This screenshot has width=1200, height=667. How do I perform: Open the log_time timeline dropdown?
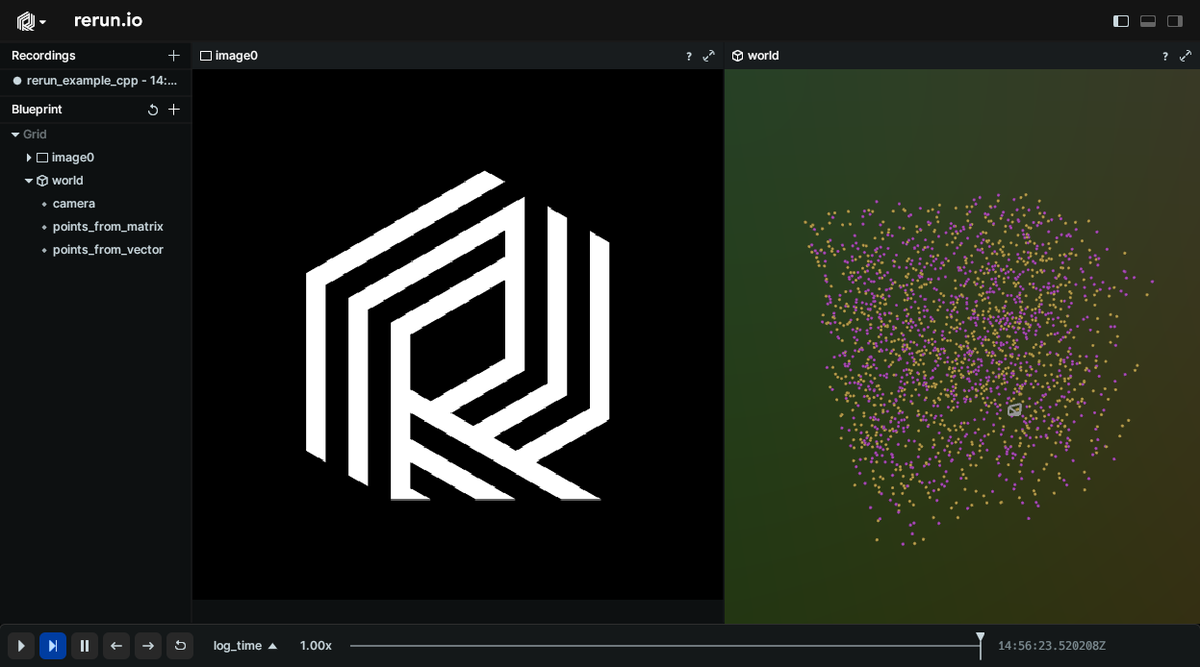pos(245,646)
